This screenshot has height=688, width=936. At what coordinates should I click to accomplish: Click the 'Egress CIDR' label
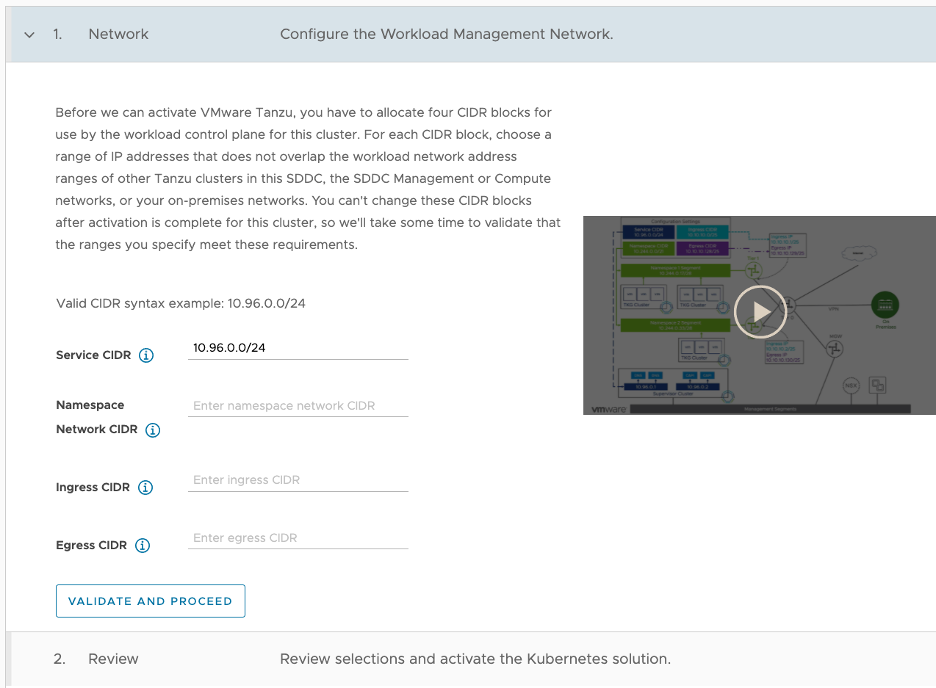(91, 545)
